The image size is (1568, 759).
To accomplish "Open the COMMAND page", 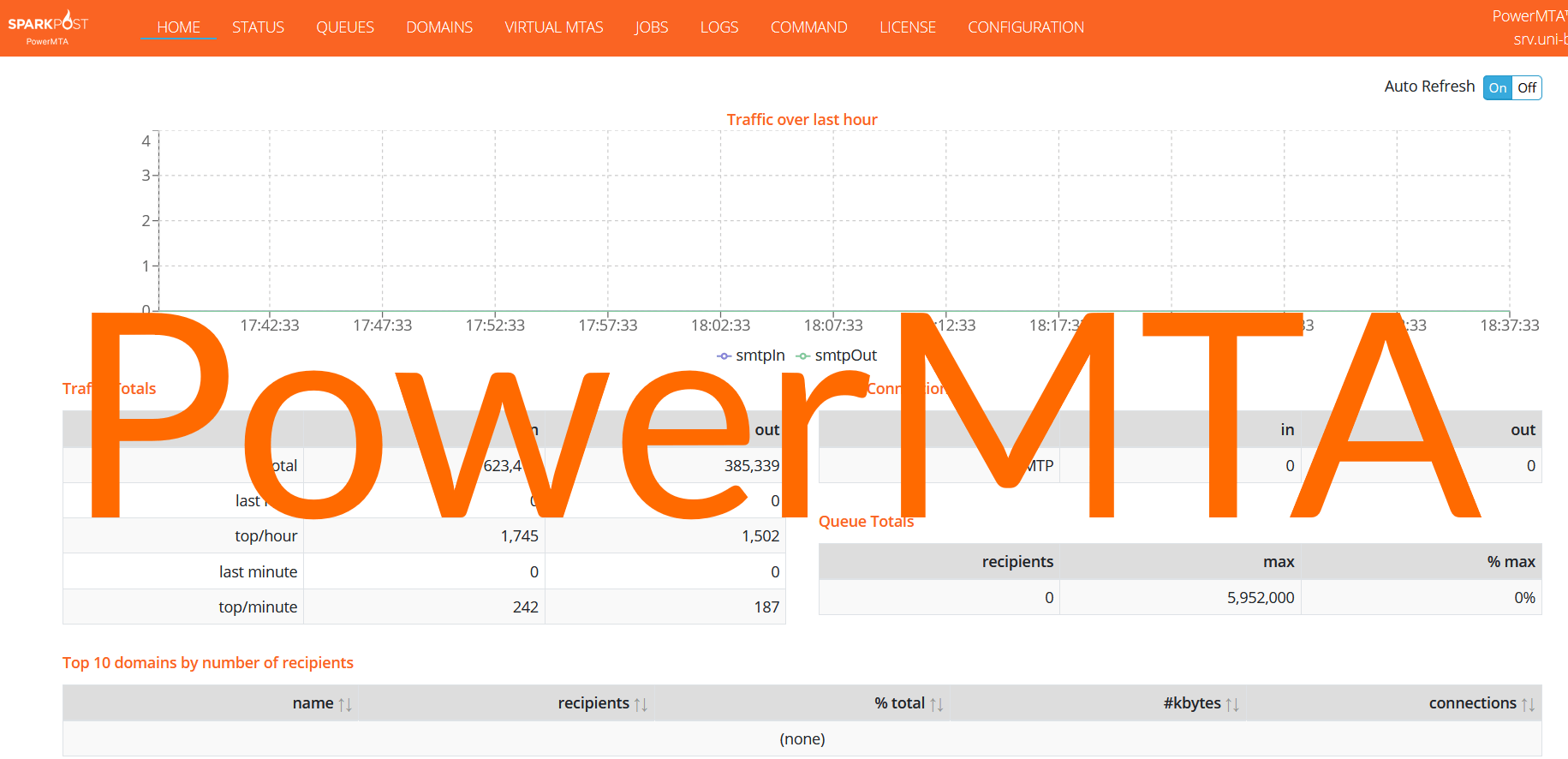I will [x=809, y=27].
